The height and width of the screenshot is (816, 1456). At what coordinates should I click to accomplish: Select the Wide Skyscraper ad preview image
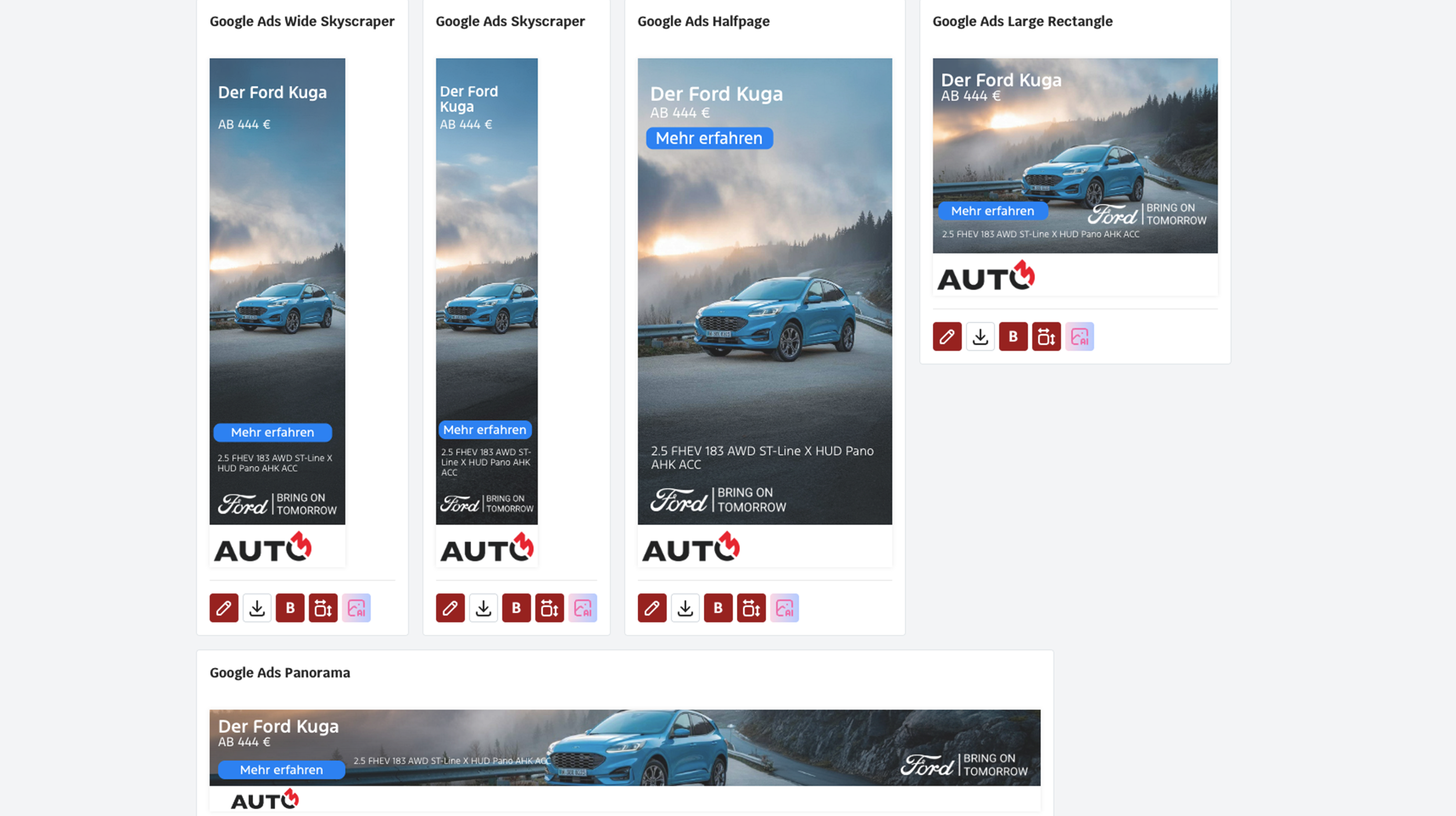click(277, 291)
